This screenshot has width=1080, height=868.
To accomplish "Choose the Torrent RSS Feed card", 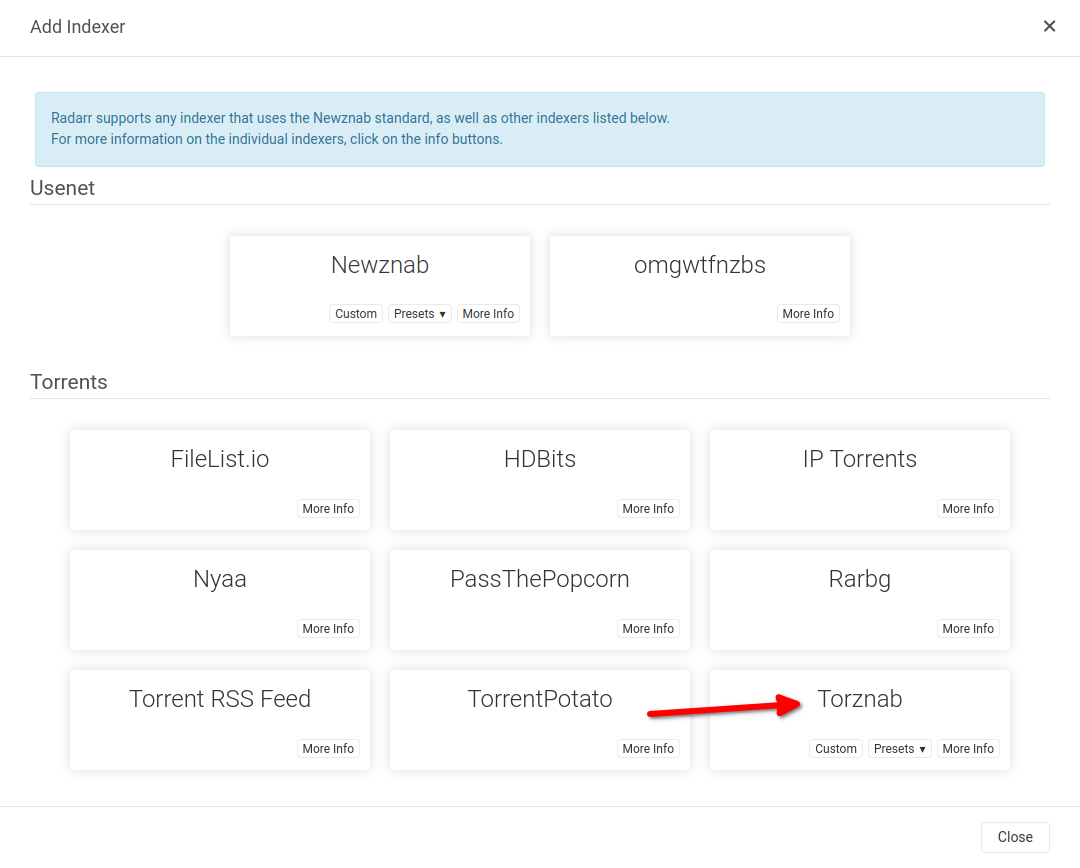I will pyautogui.click(x=220, y=720).
